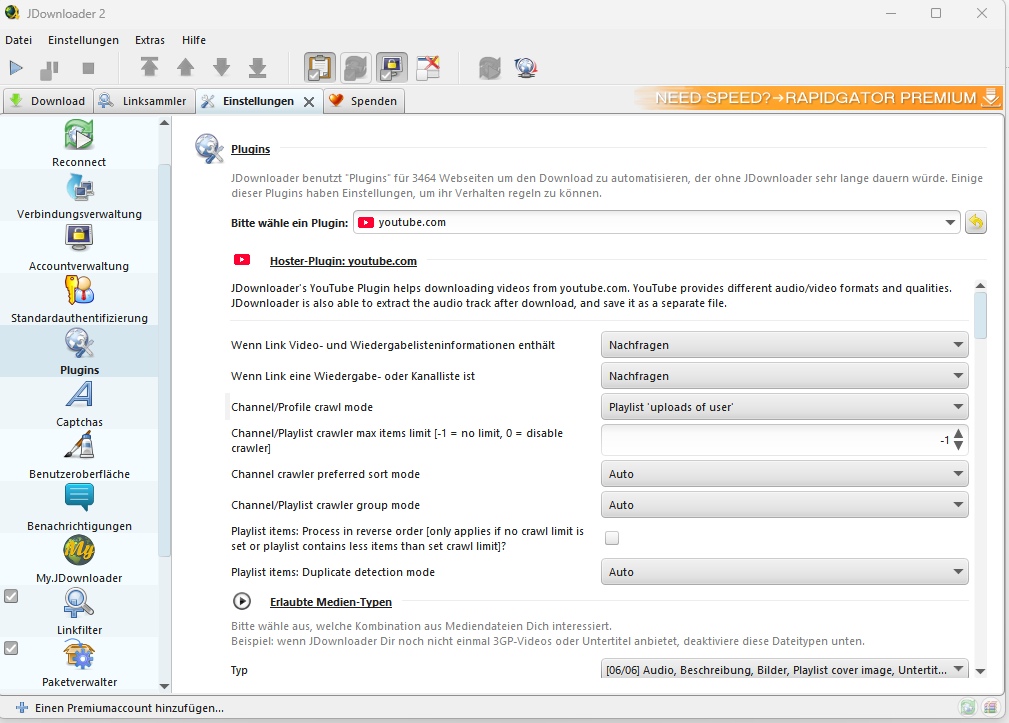Open Benutzeroberfläche settings
The height and width of the screenshot is (723, 1009).
click(x=79, y=455)
